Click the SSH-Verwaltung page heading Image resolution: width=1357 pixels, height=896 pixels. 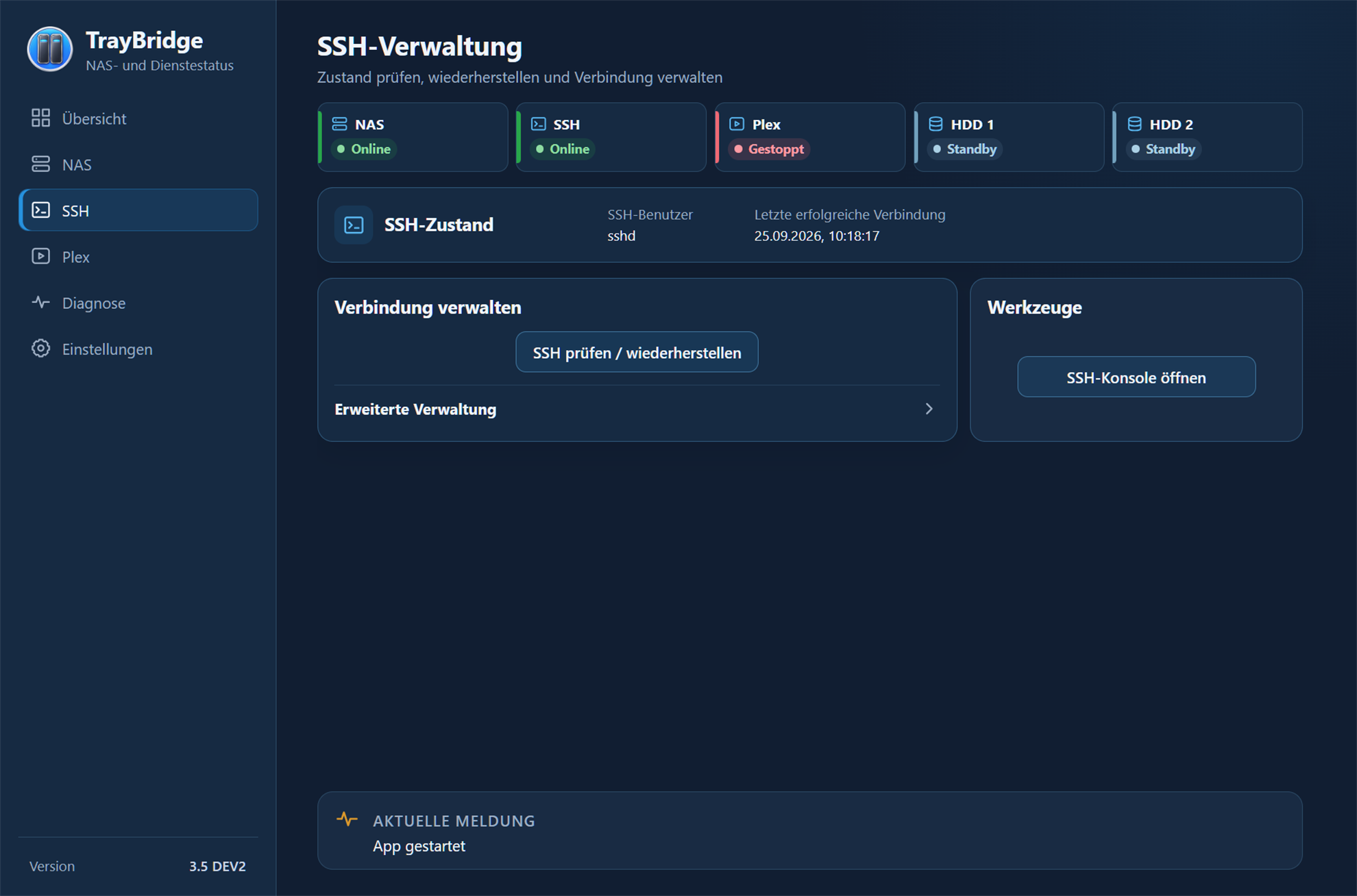pos(419,47)
